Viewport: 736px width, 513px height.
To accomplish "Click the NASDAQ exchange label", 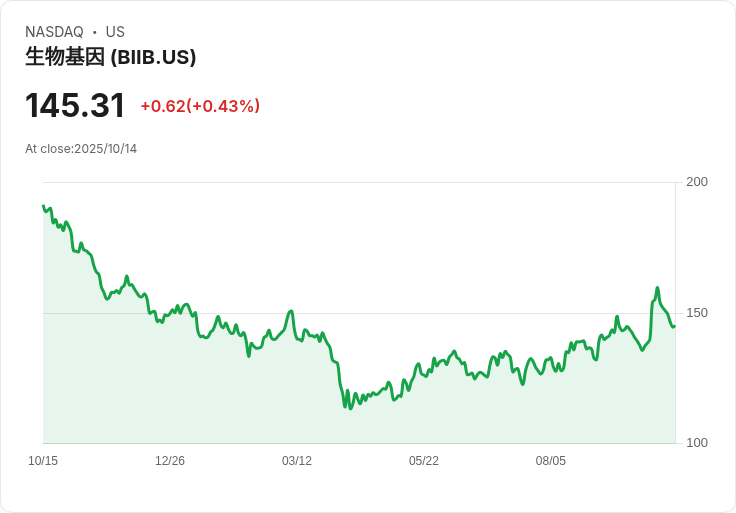I will click(x=54, y=32).
